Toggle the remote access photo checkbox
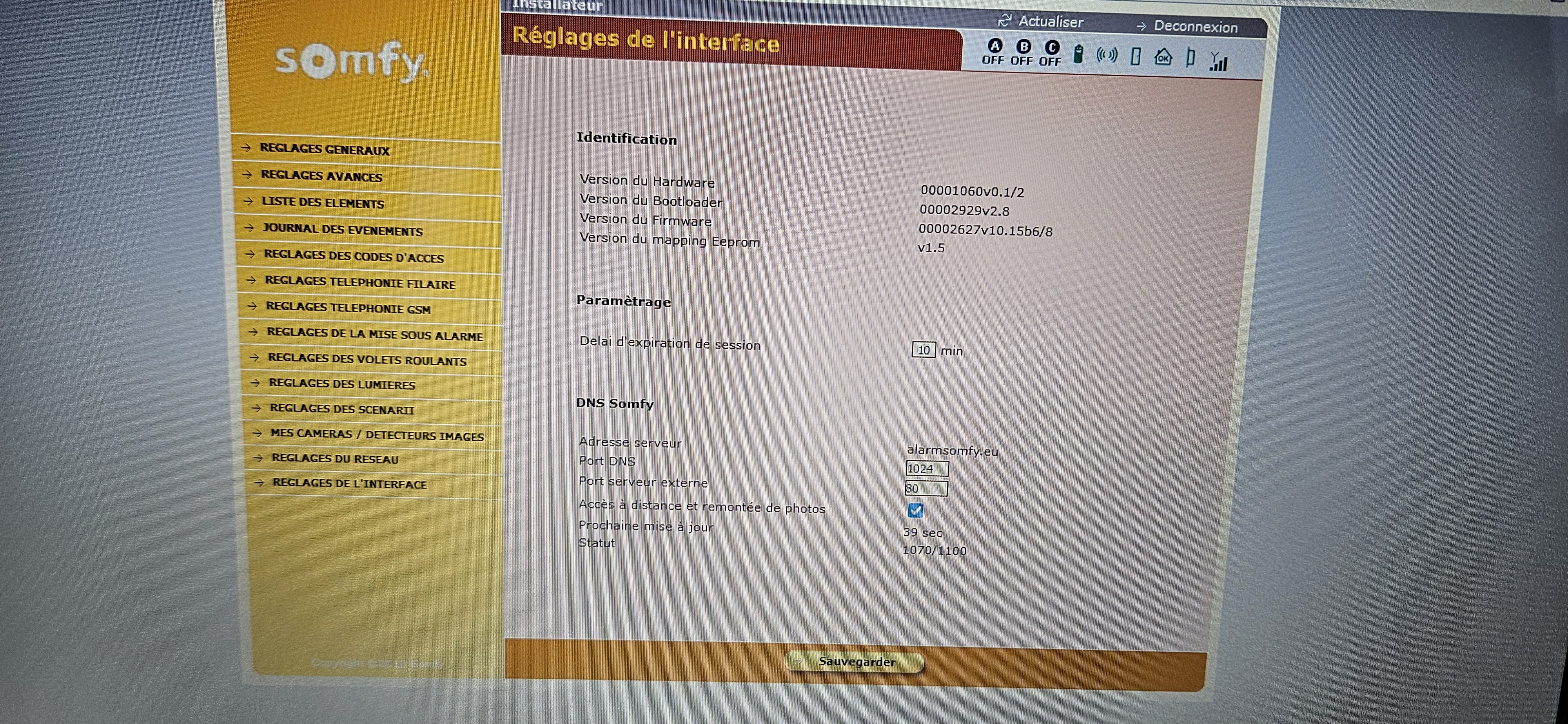This screenshot has width=1568, height=724. tap(915, 510)
